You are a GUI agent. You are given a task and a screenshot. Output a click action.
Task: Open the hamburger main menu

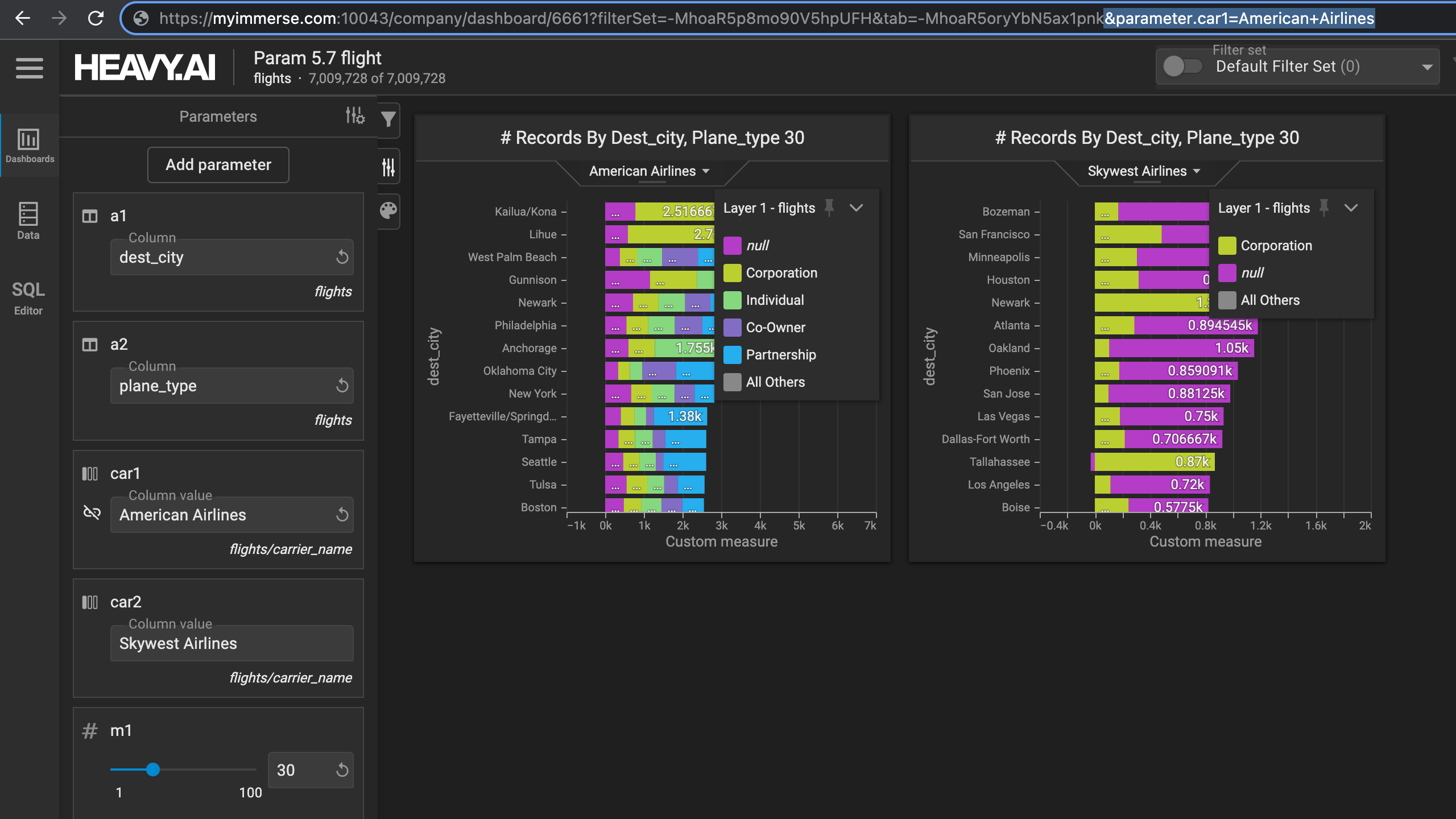[29, 68]
